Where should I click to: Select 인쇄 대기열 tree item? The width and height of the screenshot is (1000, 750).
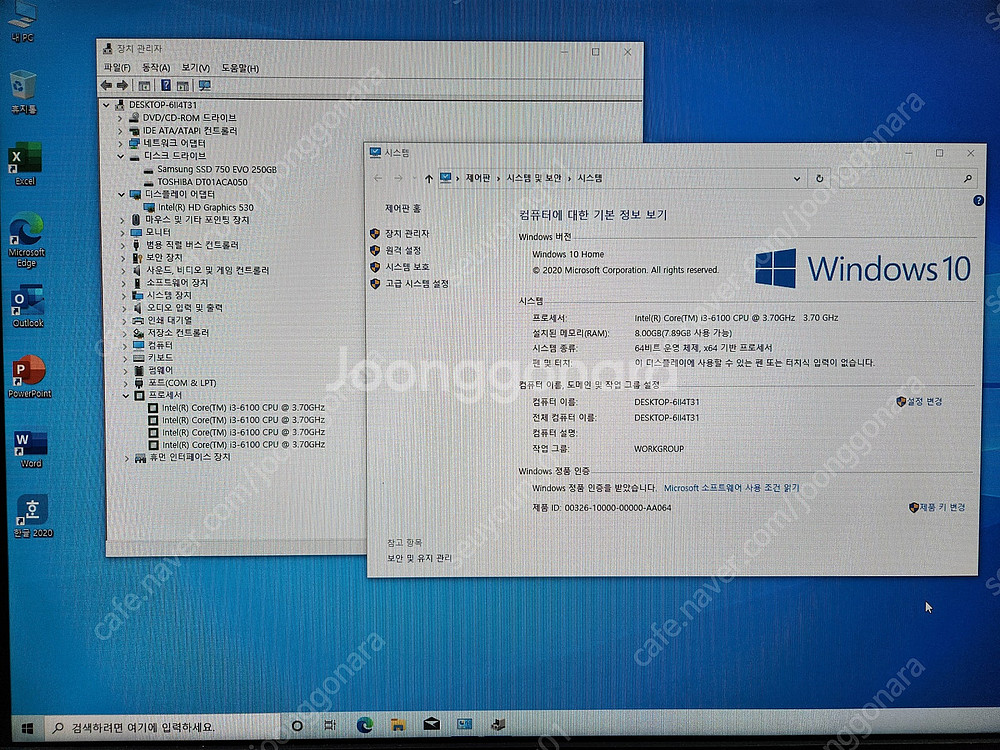pos(170,320)
